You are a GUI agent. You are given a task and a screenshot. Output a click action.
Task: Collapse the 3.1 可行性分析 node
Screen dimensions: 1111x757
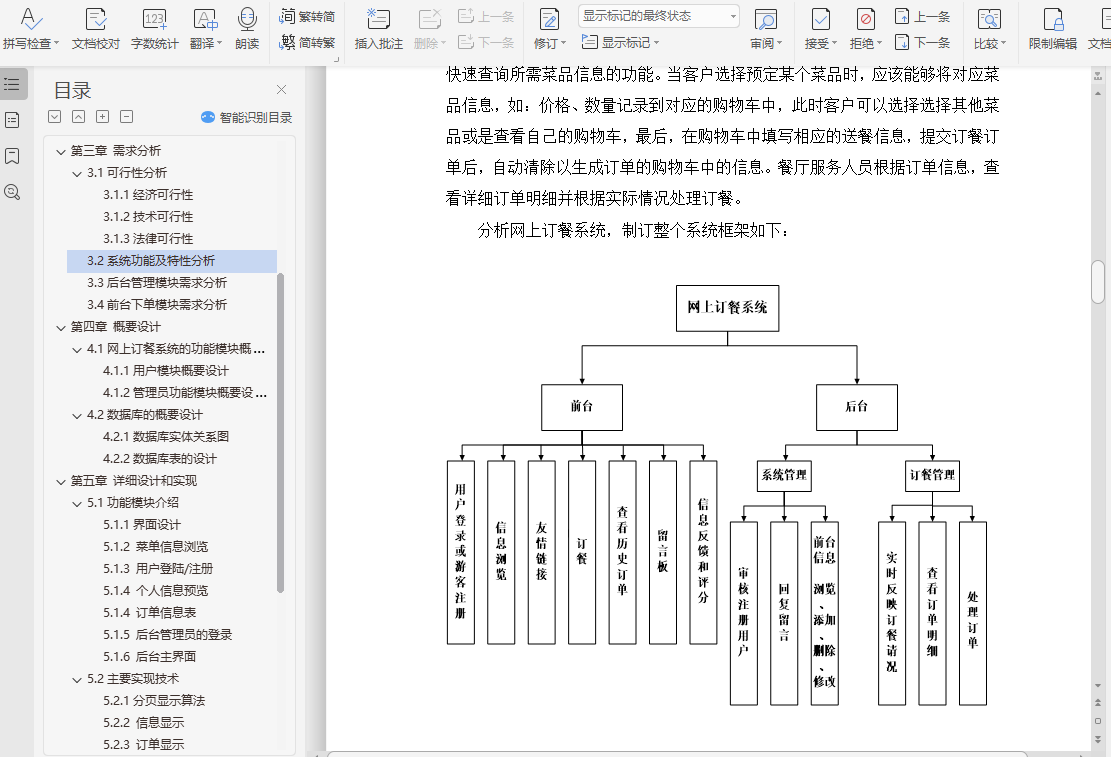pyautogui.click(x=77, y=173)
